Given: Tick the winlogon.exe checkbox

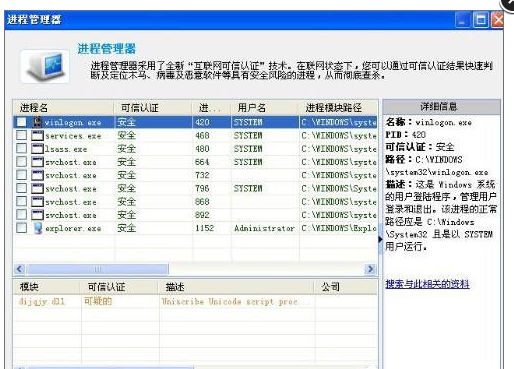Looking at the screenshot, I should [22, 122].
